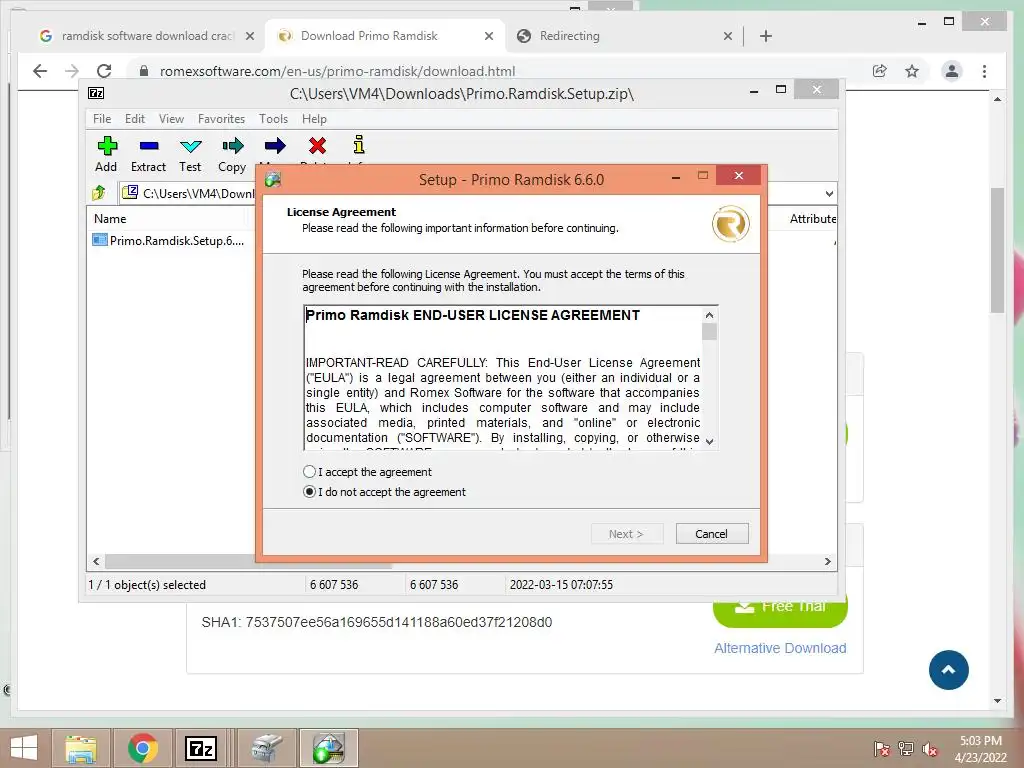Click 7-Zip horizontal scrollbar right arrow

point(828,561)
